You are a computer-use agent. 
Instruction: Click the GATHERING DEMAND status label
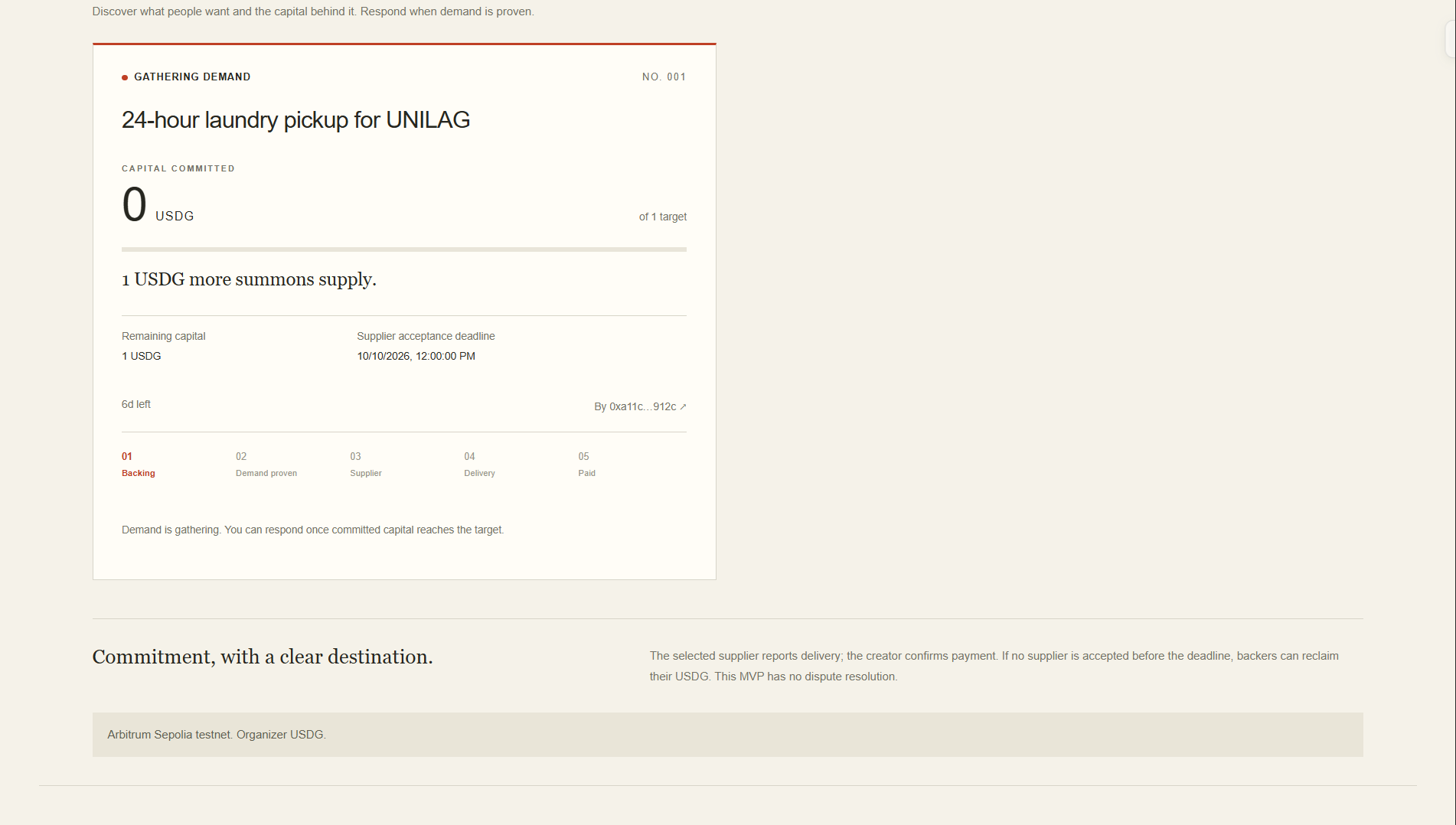click(x=192, y=77)
